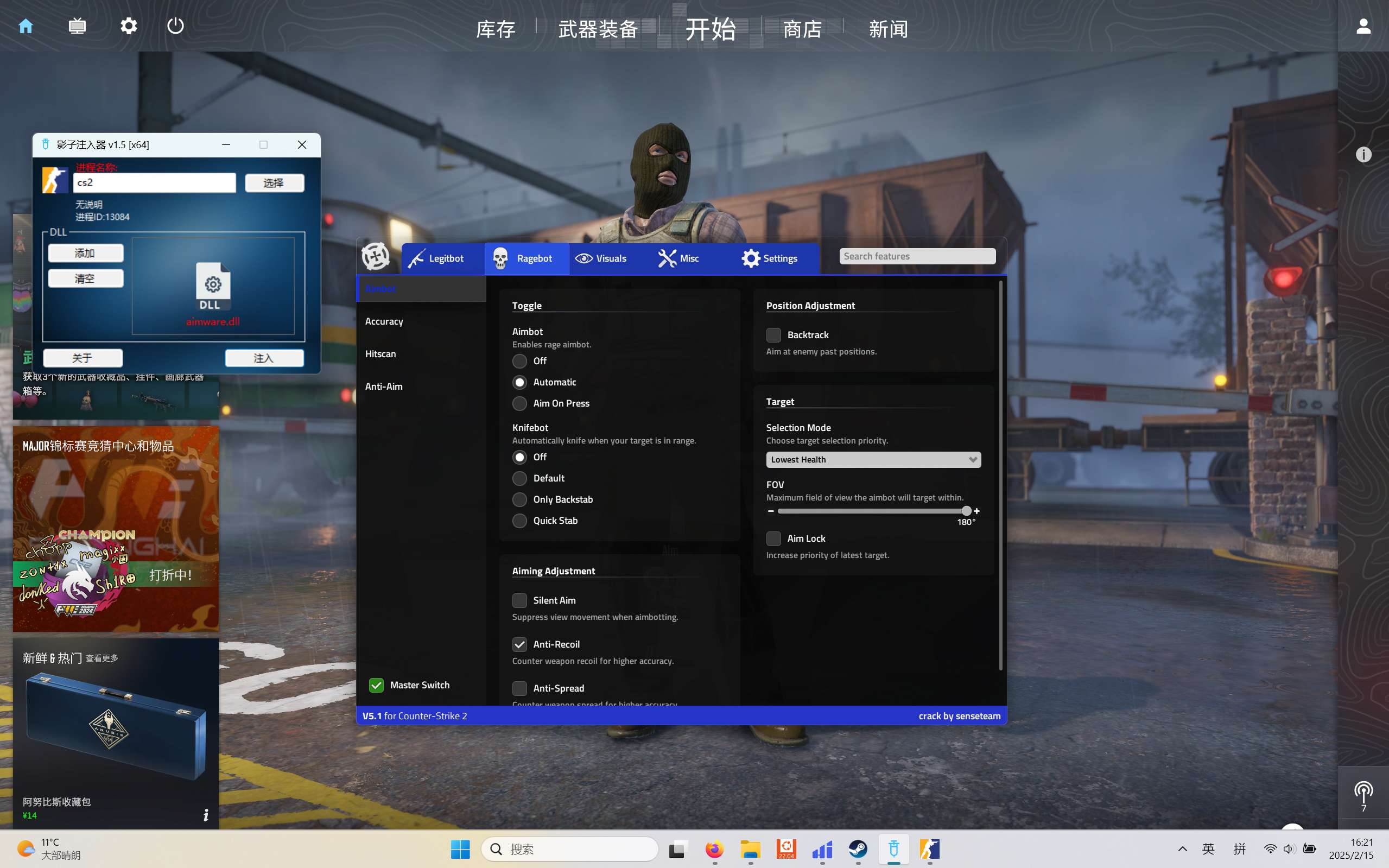Increase FOV with the plus icon
The height and width of the screenshot is (868, 1389).
click(x=976, y=511)
